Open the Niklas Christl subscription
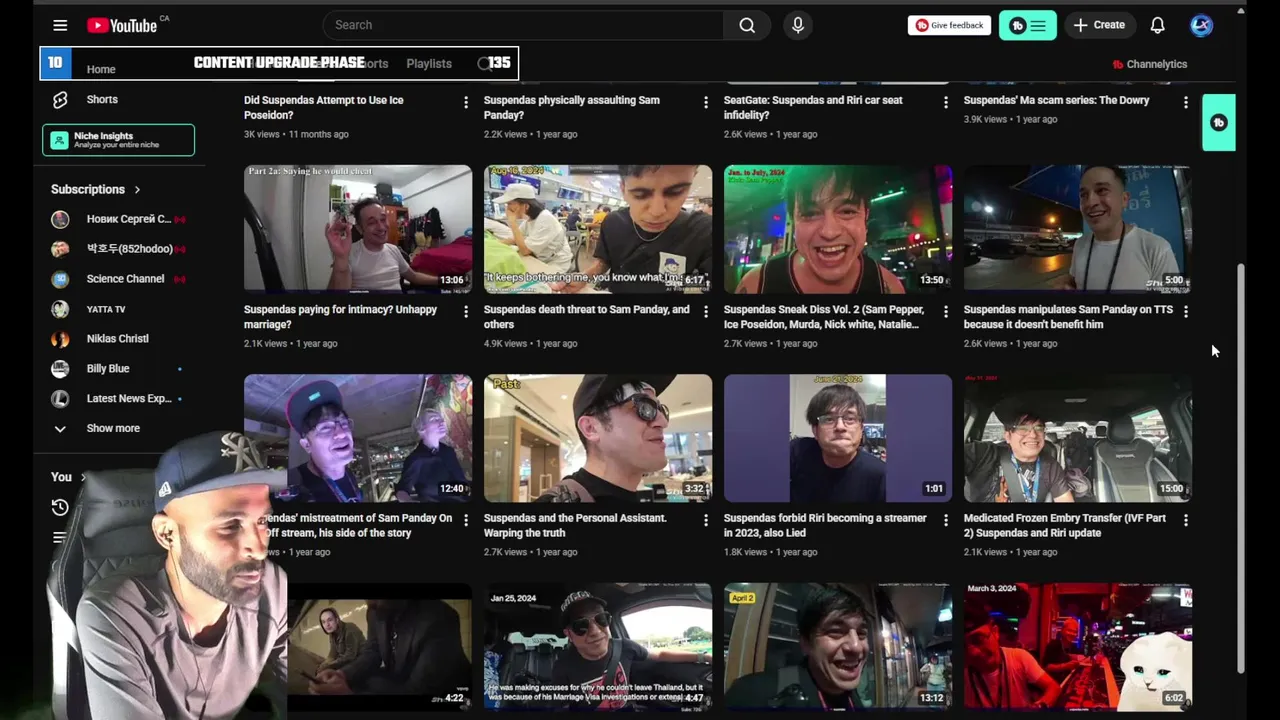This screenshot has width=1280, height=720. click(119, 338)
